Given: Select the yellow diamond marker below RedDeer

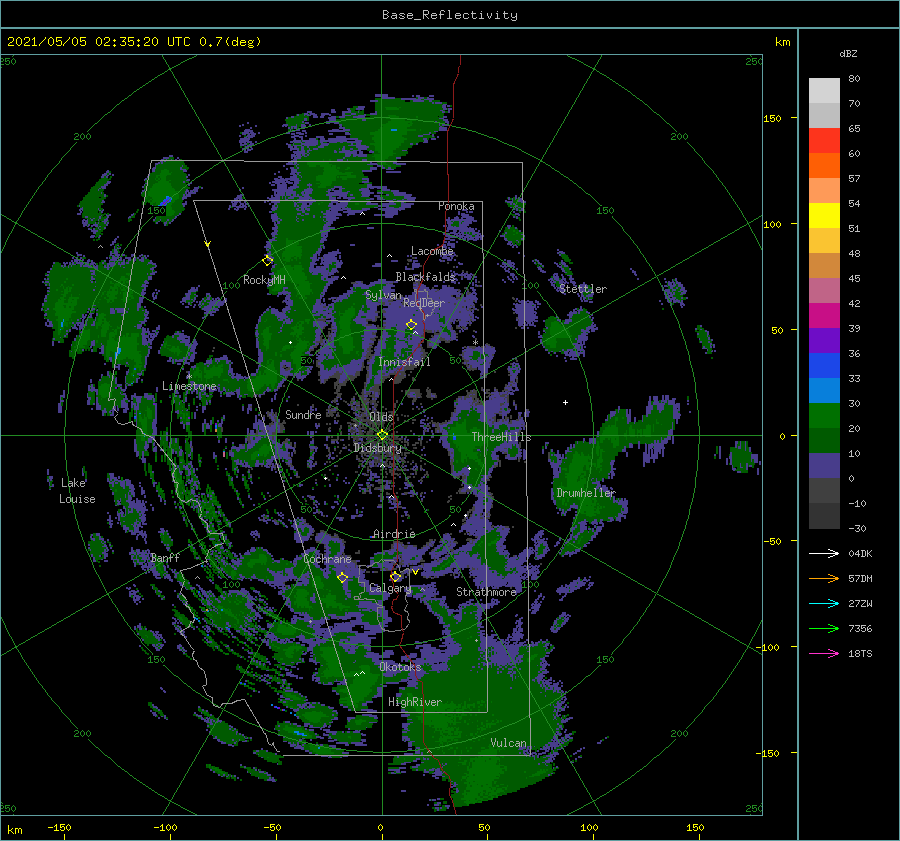Looking at the screenshot, I should click(411, 325).
